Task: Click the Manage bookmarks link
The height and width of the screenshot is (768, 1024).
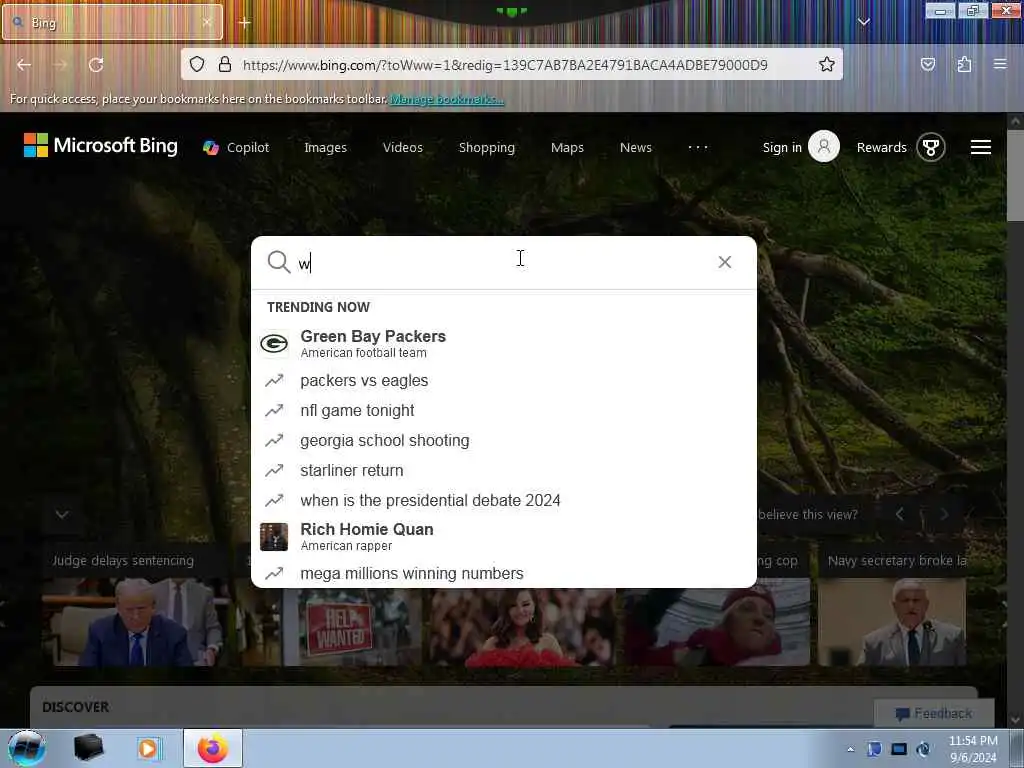Action: [447, 99]
